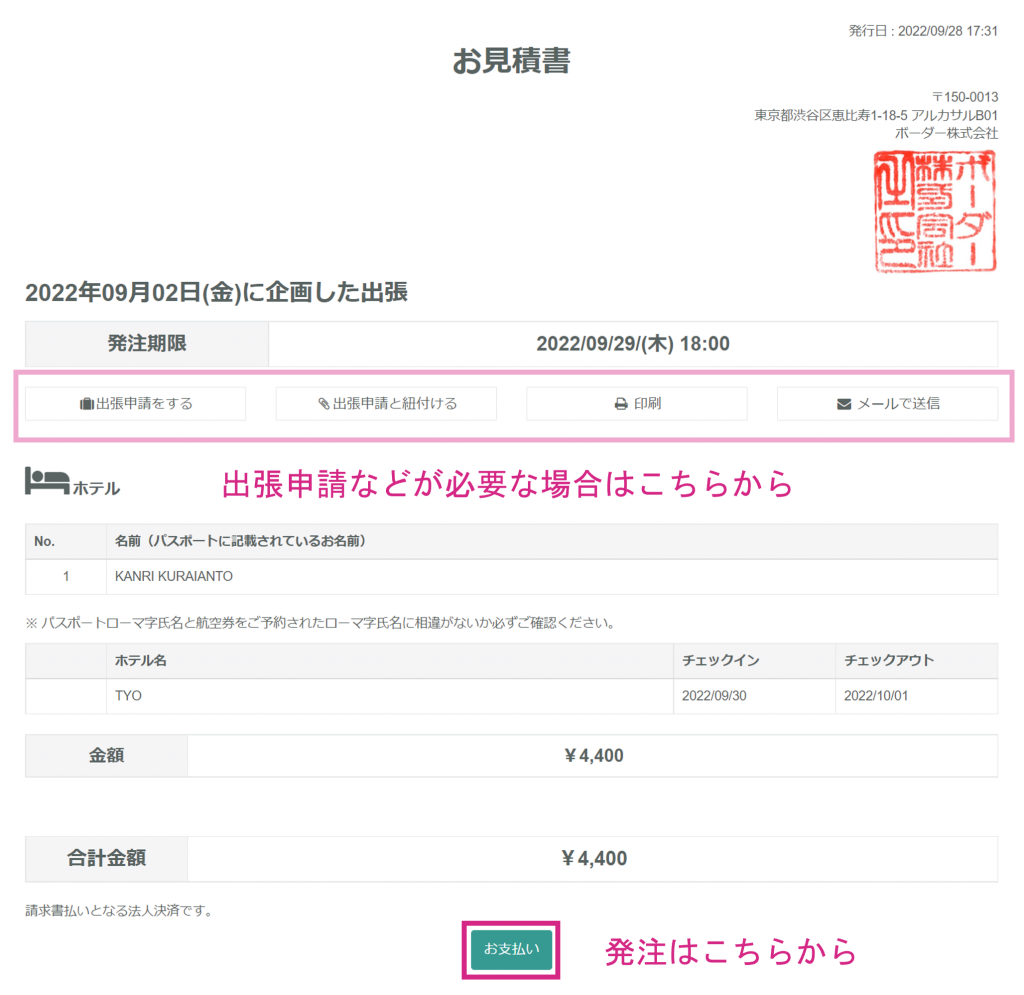
Task: Click the passport name warning note
Action: pos(321,623)
